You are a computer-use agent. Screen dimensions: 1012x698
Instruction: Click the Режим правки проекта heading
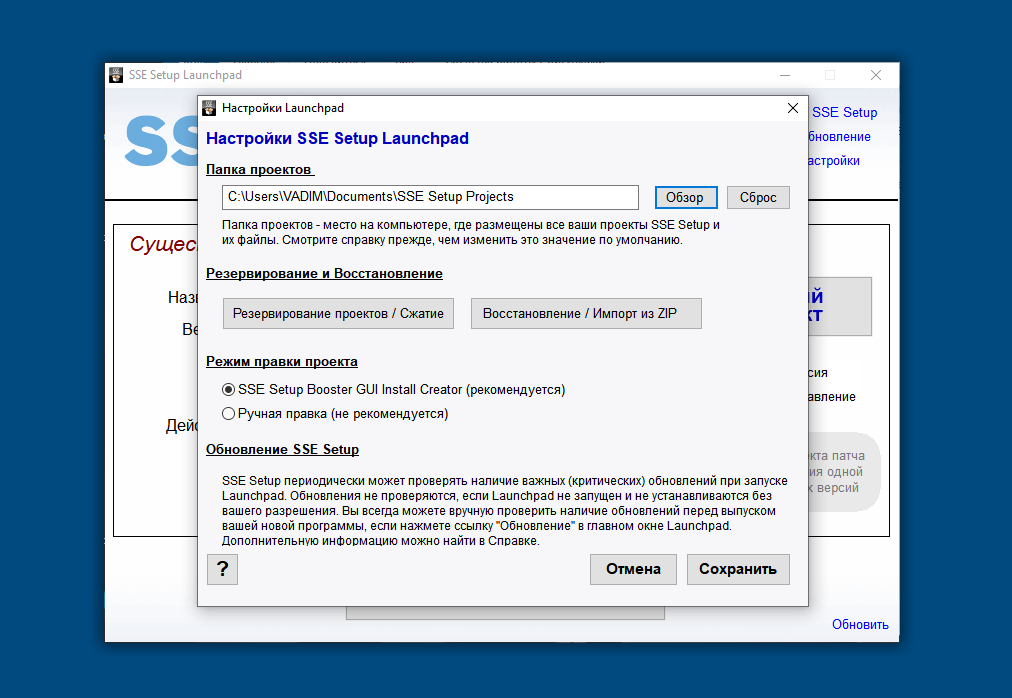click(282, 362)
